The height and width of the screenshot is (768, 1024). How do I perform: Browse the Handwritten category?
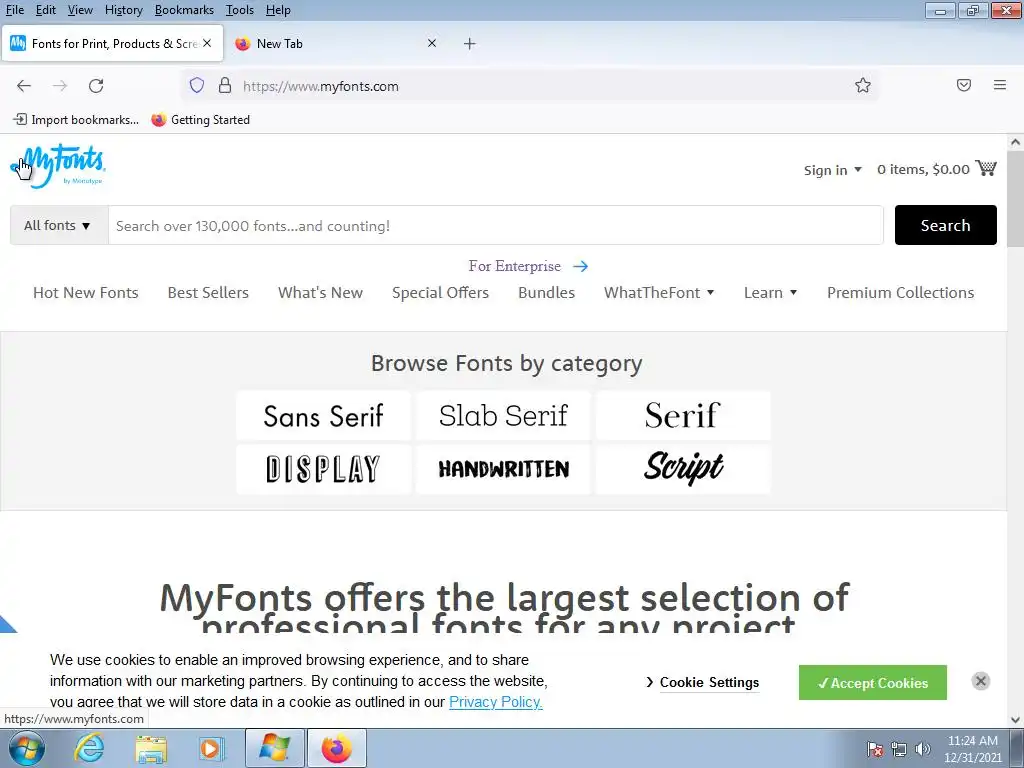coord(504,469)
